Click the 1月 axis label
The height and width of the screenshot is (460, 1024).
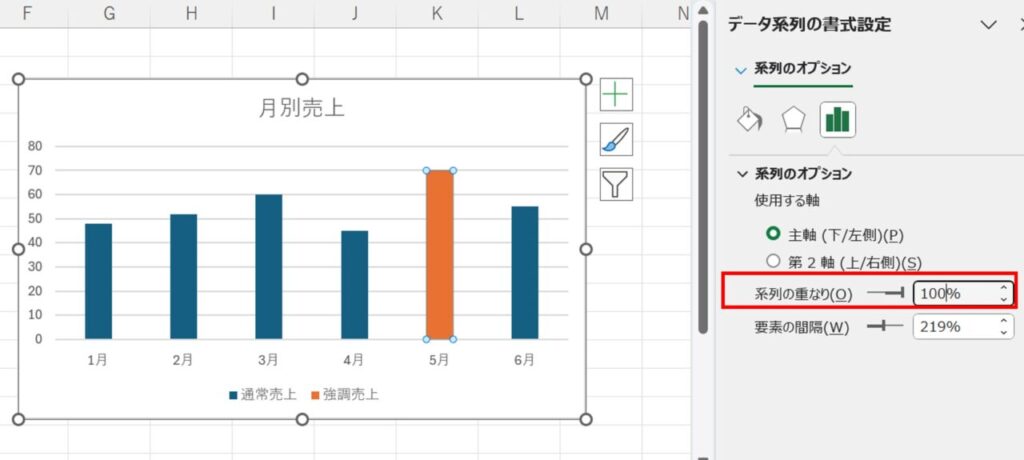98,360
